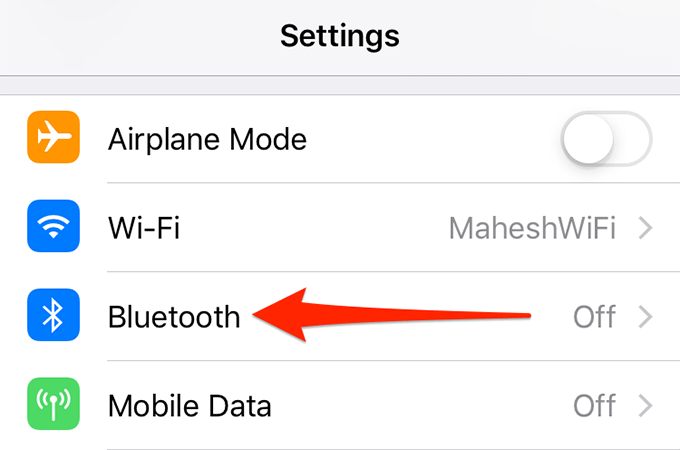Expand Mobile Data with its chevron arrow

tap(646, 406)
